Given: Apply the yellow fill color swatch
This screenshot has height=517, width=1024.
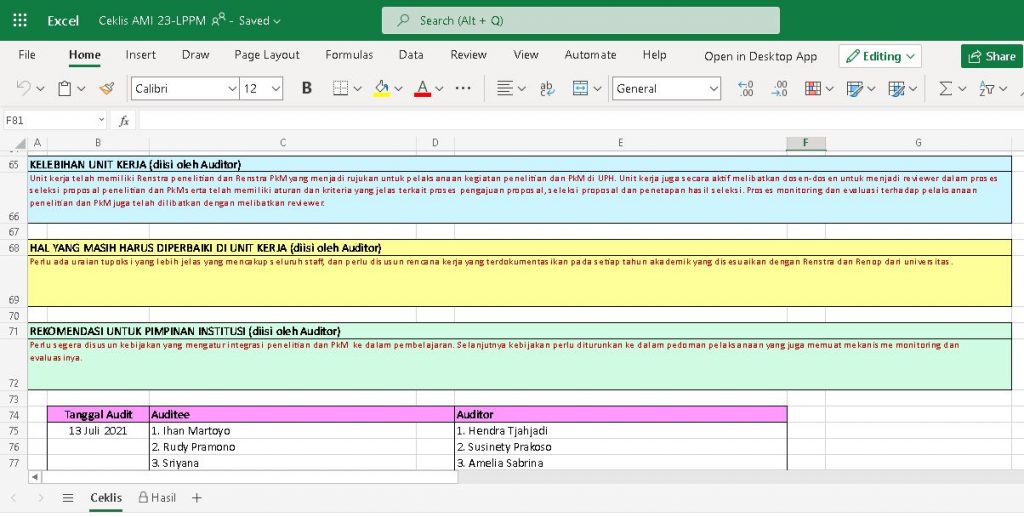Looking at the screenshot, I should 381,89.
